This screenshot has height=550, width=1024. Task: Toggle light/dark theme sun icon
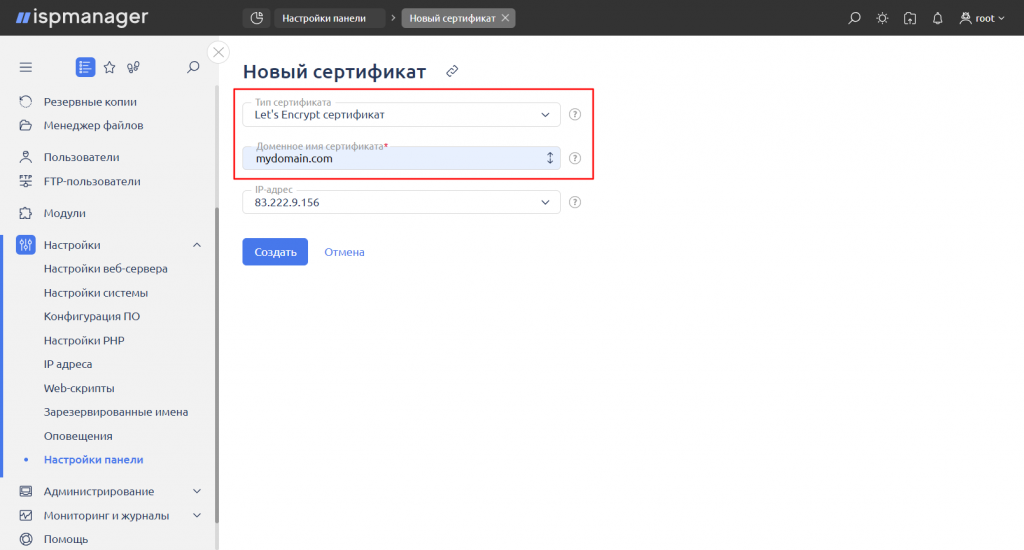coord(882,18)
